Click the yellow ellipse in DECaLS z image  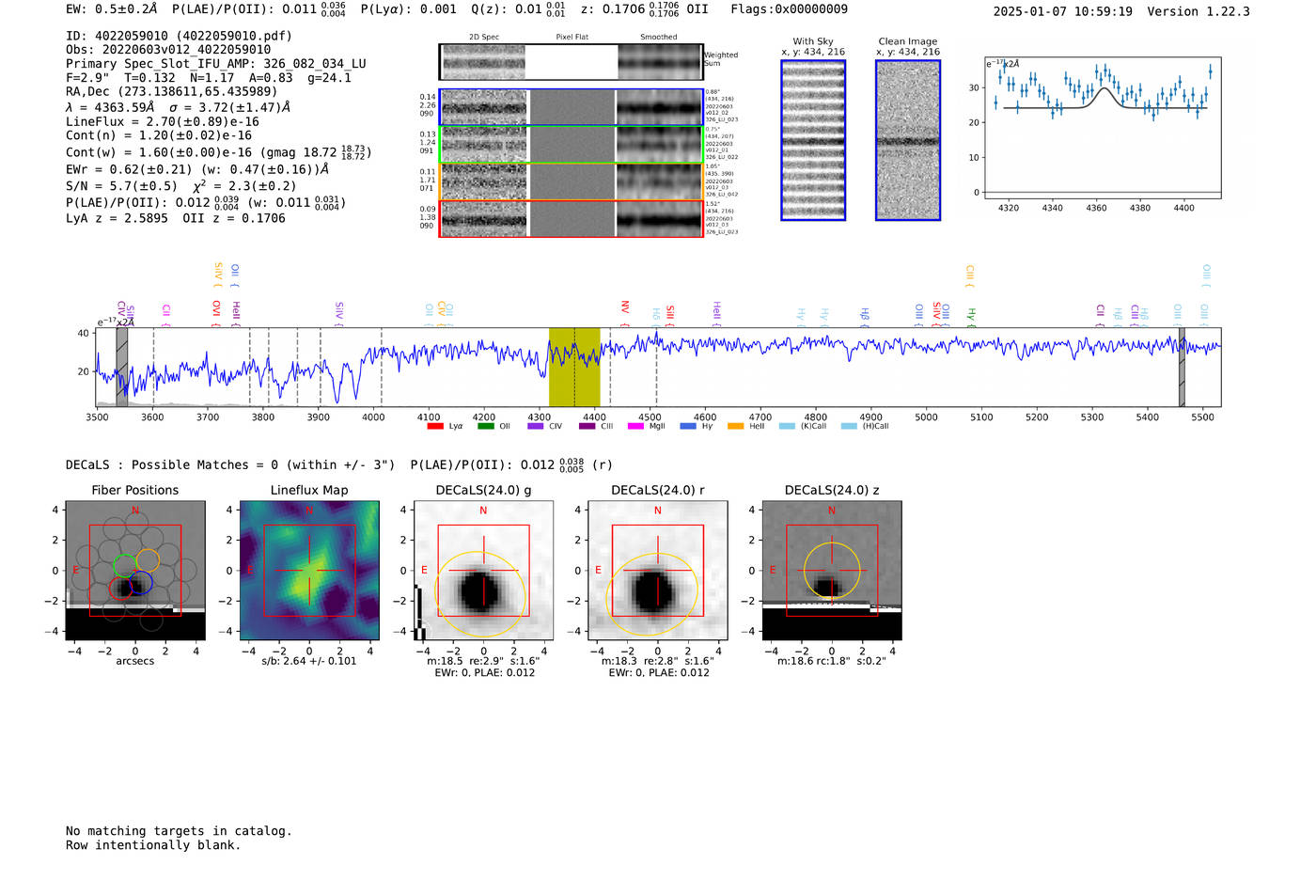coord(832,570)
